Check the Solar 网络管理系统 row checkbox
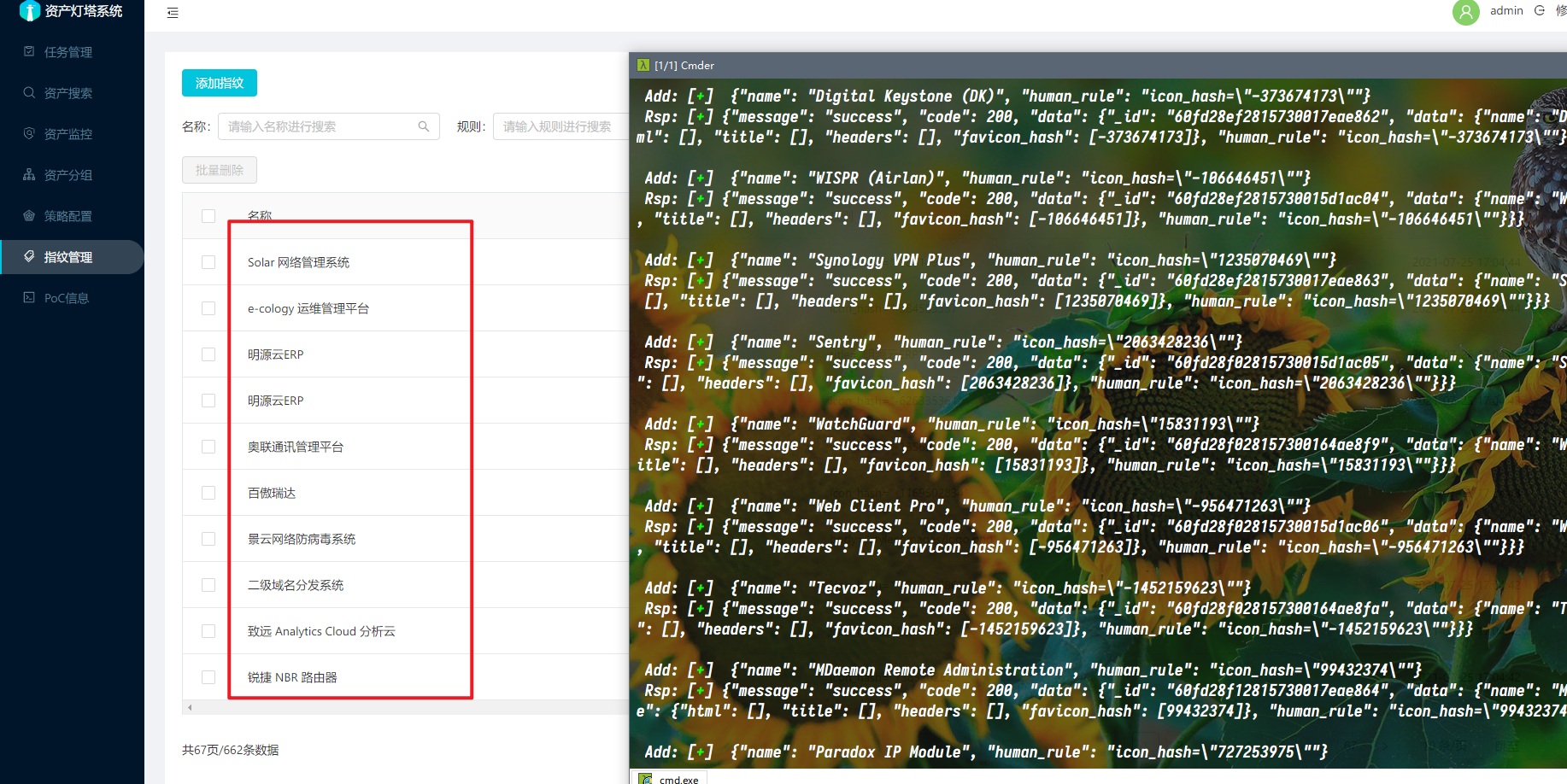This screenshot has height=784, width=1567. point(208,262)
